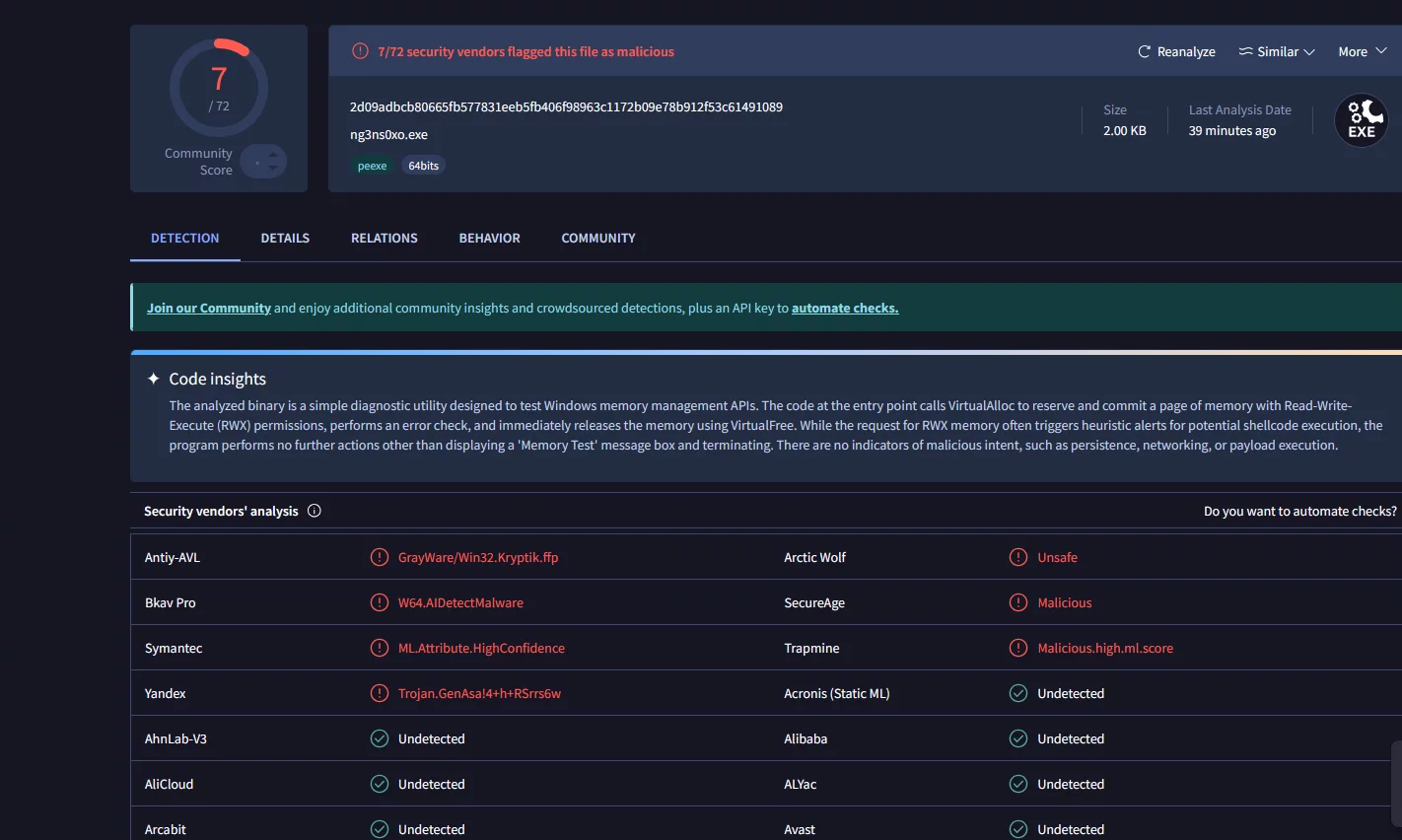The height and width of the screenshot is (840, 1402).
Task: Click the EXE file type icon
Action: coord(1361,120)
